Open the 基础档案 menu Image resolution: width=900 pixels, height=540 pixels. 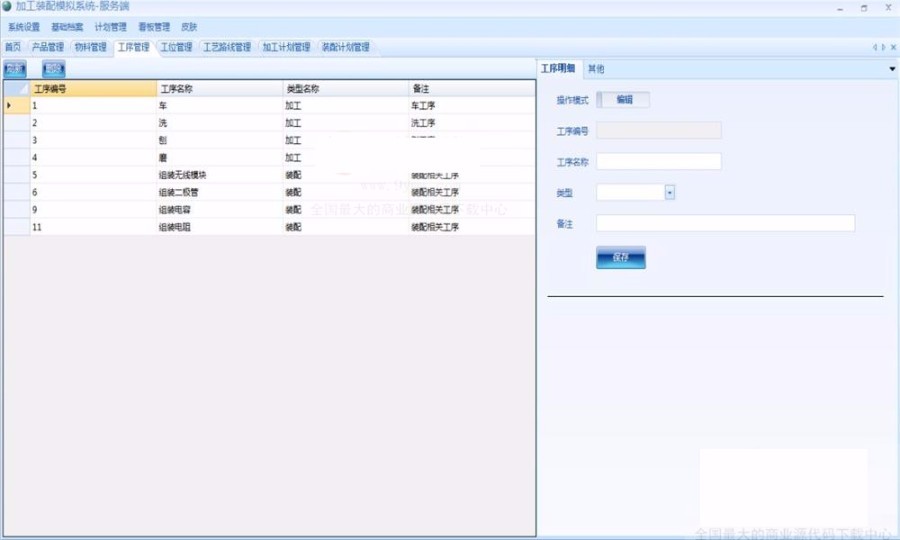click(x=67, y=27)
